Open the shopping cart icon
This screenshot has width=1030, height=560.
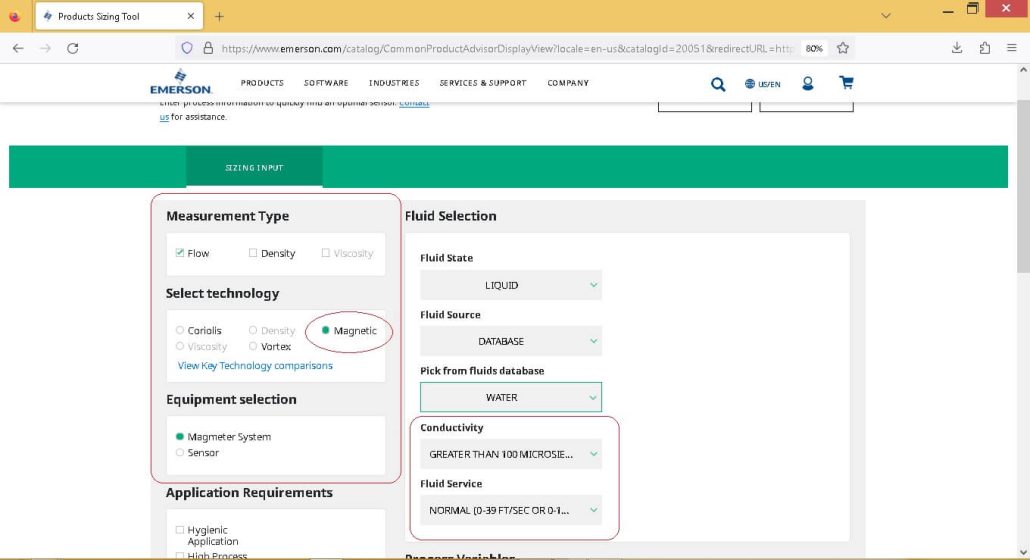[846, 82]
